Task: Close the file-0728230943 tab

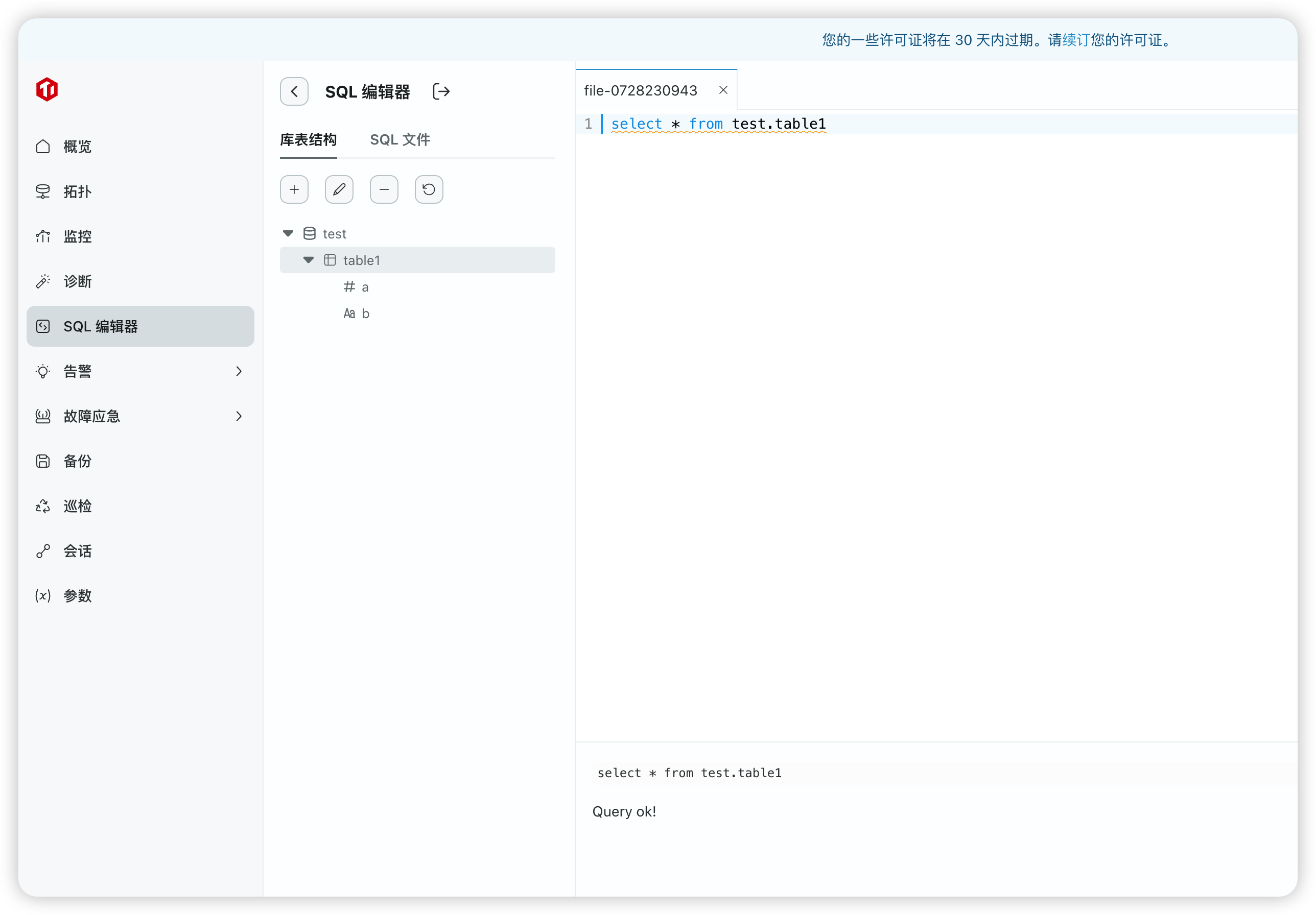Action: (x=723, y=90)
